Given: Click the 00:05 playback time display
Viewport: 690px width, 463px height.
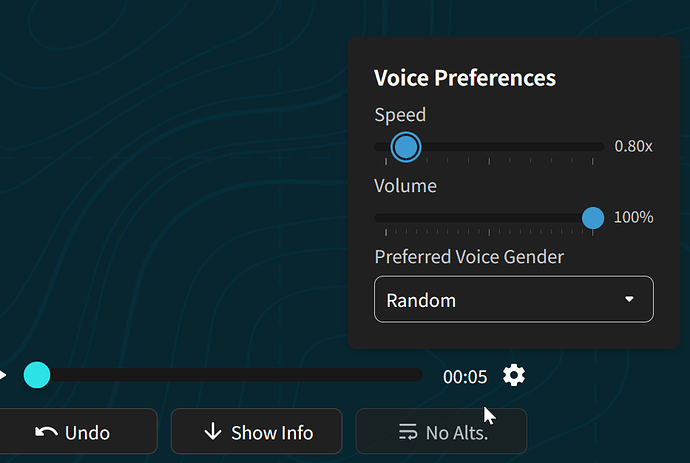Looking at the screenshot, I should pyautogui.click(x=465, y=377).
